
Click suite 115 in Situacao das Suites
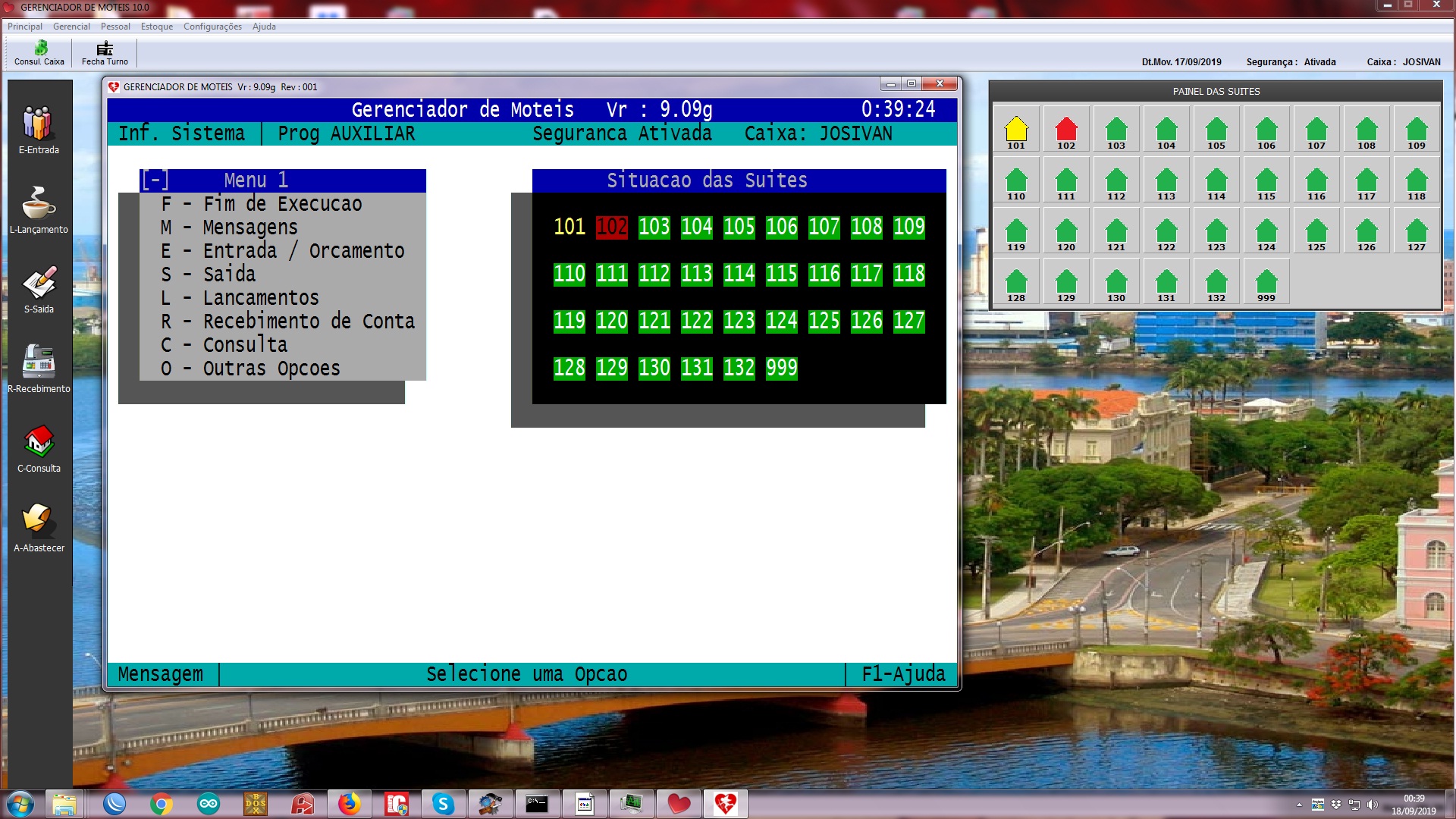tap(781, 274)
